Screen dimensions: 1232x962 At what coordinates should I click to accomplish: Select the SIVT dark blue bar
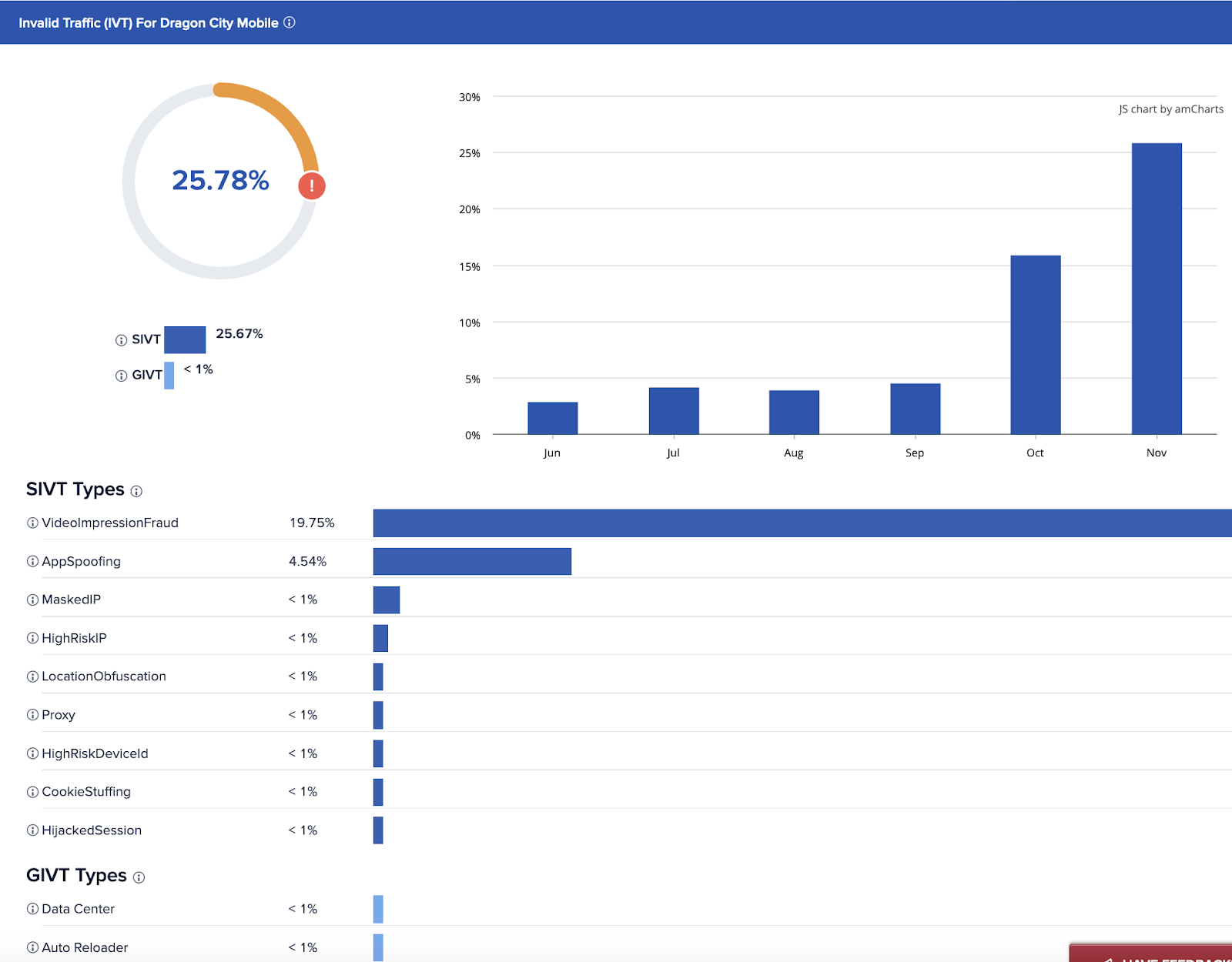click(185, 339)
